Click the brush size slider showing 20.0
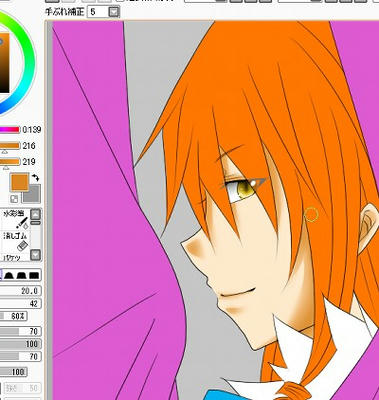The width and height of the screenshot is (379, 400). [x=21, y=291]
